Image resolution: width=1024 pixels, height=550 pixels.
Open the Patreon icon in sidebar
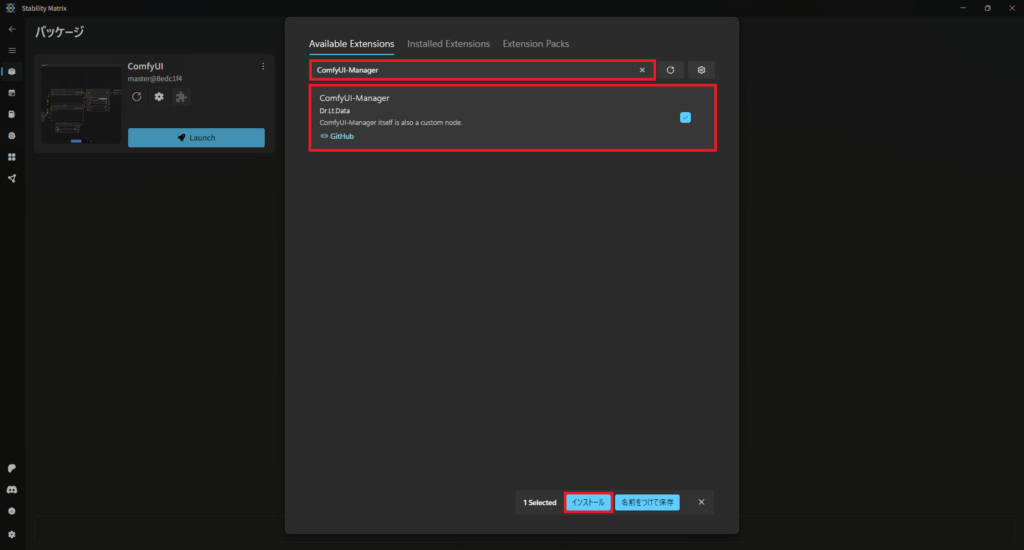(x=12, y=468)
